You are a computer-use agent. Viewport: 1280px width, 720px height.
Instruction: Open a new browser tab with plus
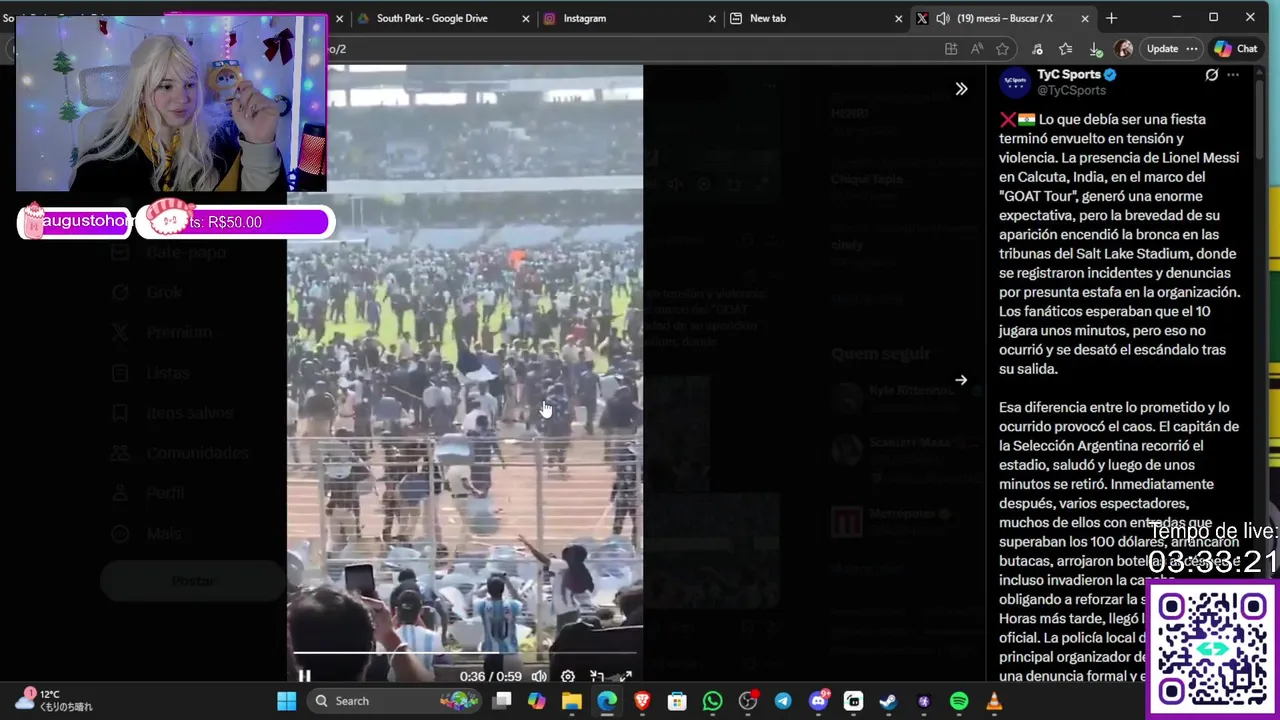coord(1111,18)
